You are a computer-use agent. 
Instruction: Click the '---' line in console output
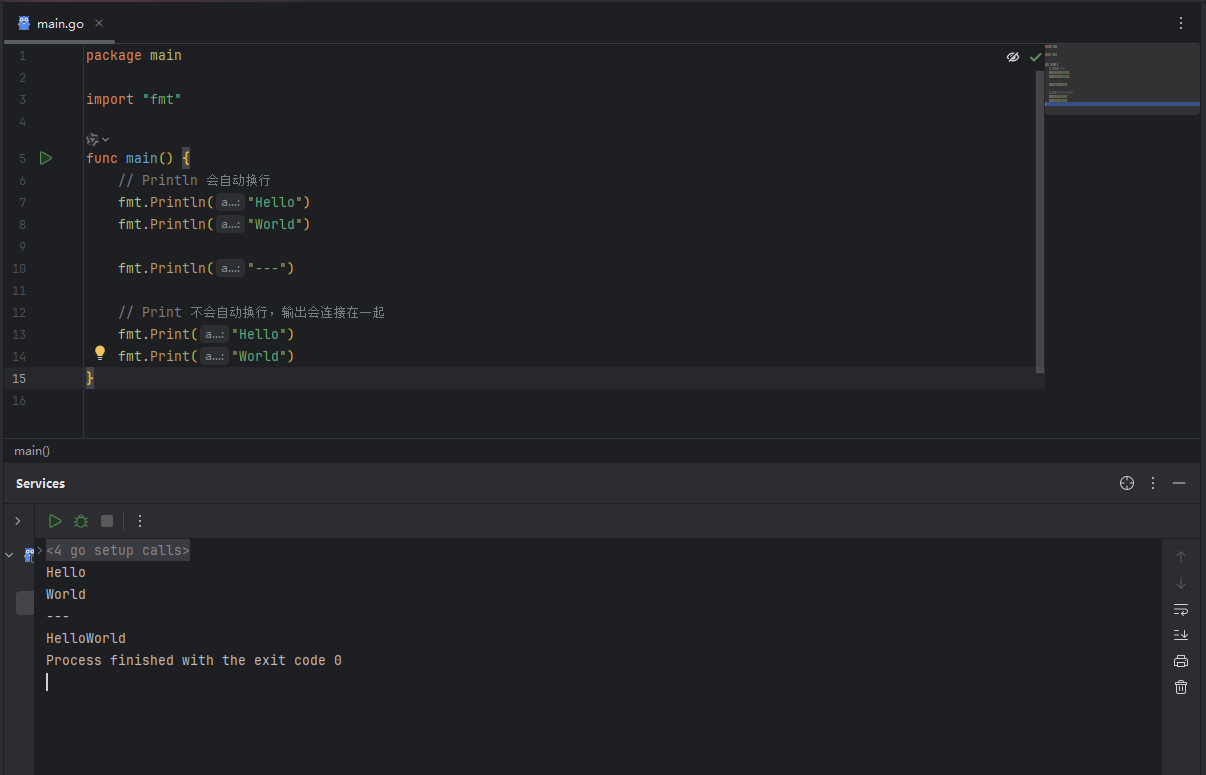(58, 616)
